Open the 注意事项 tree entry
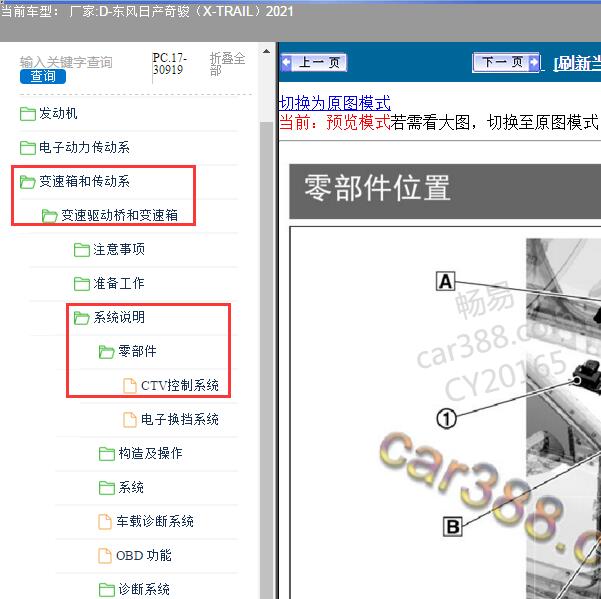The width and height of the screenshot is (601, 599). pyautogui.click(x=119, y=249)
